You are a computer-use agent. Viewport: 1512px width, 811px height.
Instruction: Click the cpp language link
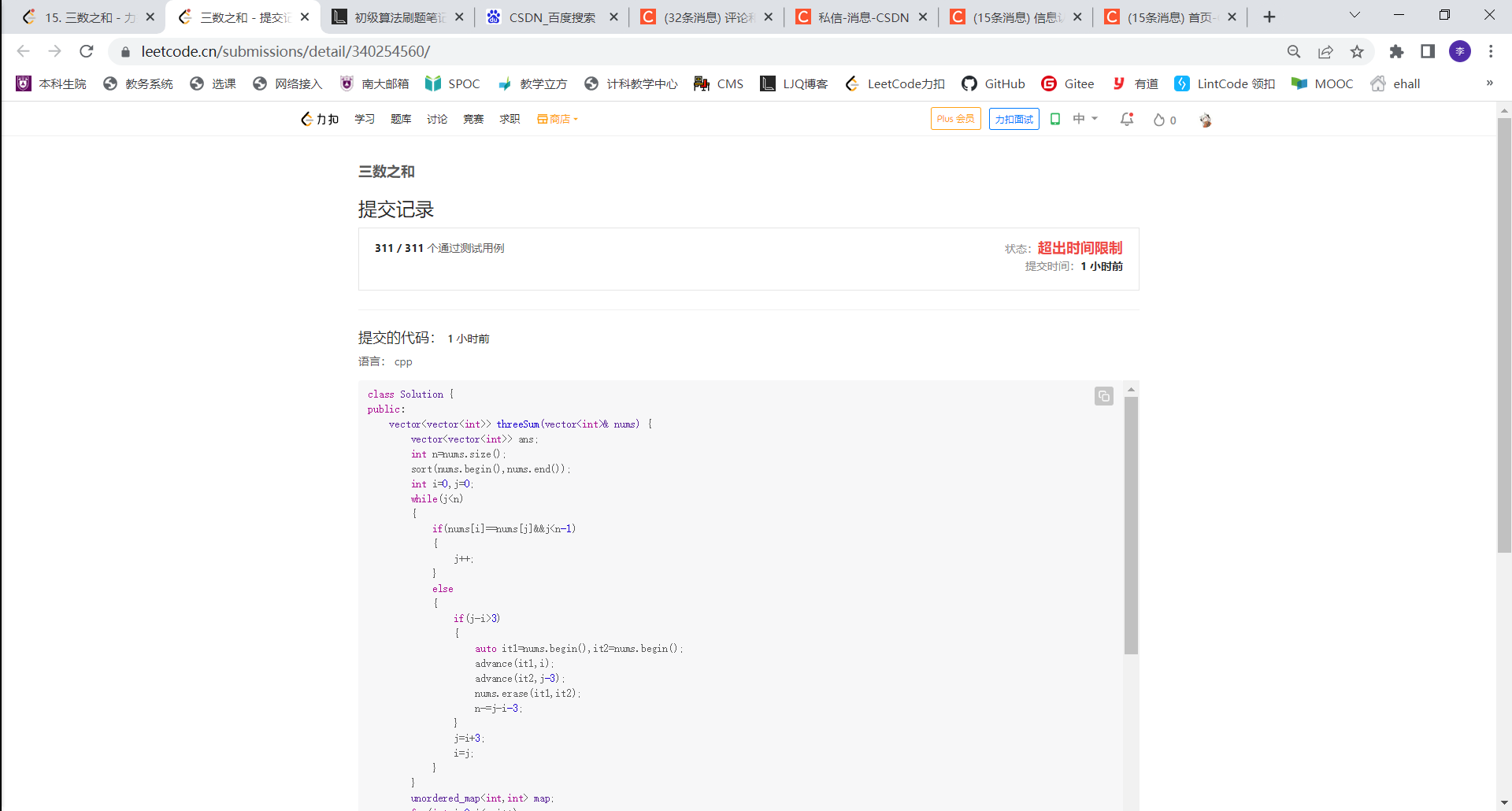(x=402, y=361)
